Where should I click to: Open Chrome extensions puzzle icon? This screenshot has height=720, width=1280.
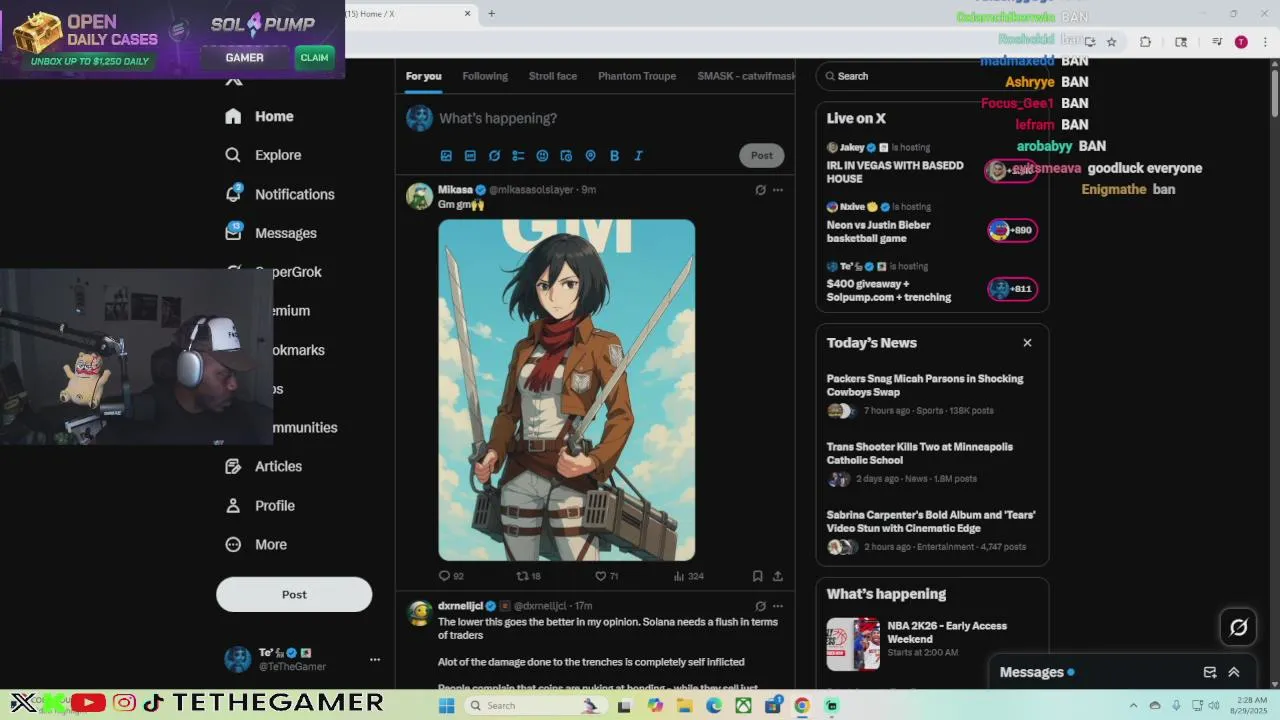tap(1146, 42)
